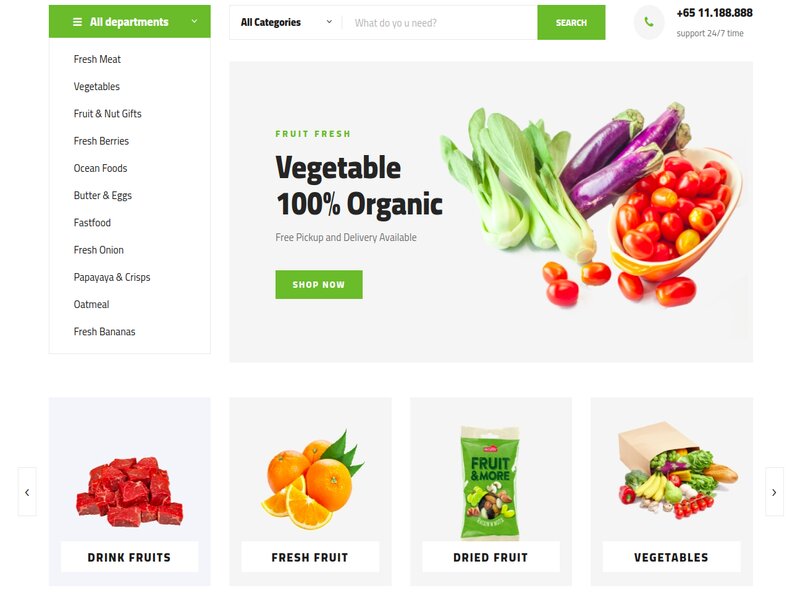Go to previous category with left arrow

27,492
